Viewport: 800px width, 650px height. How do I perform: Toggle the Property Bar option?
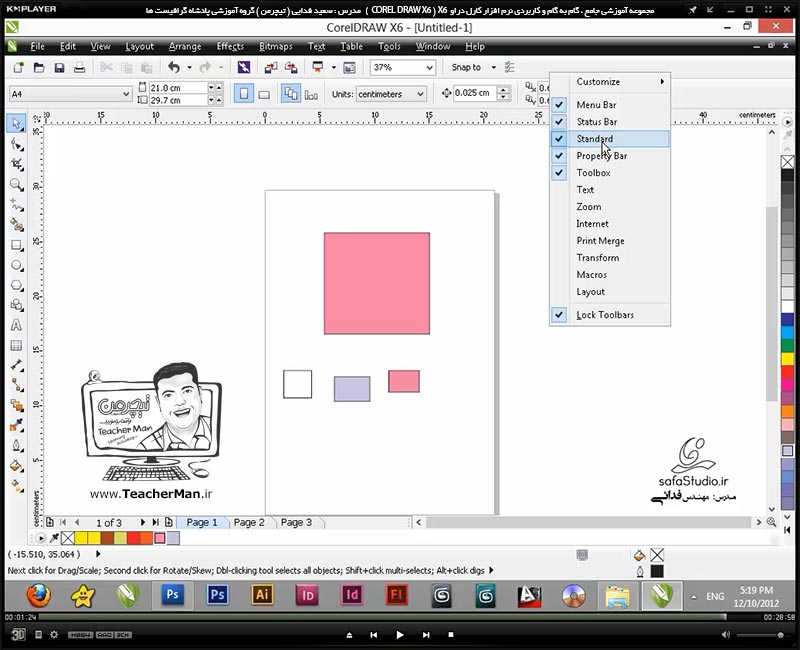pos(610,156)
